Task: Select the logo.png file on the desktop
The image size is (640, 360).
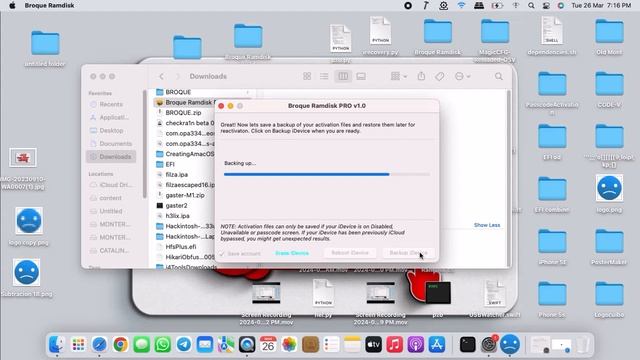Action: pyautogui.click(x=609, y=193)
